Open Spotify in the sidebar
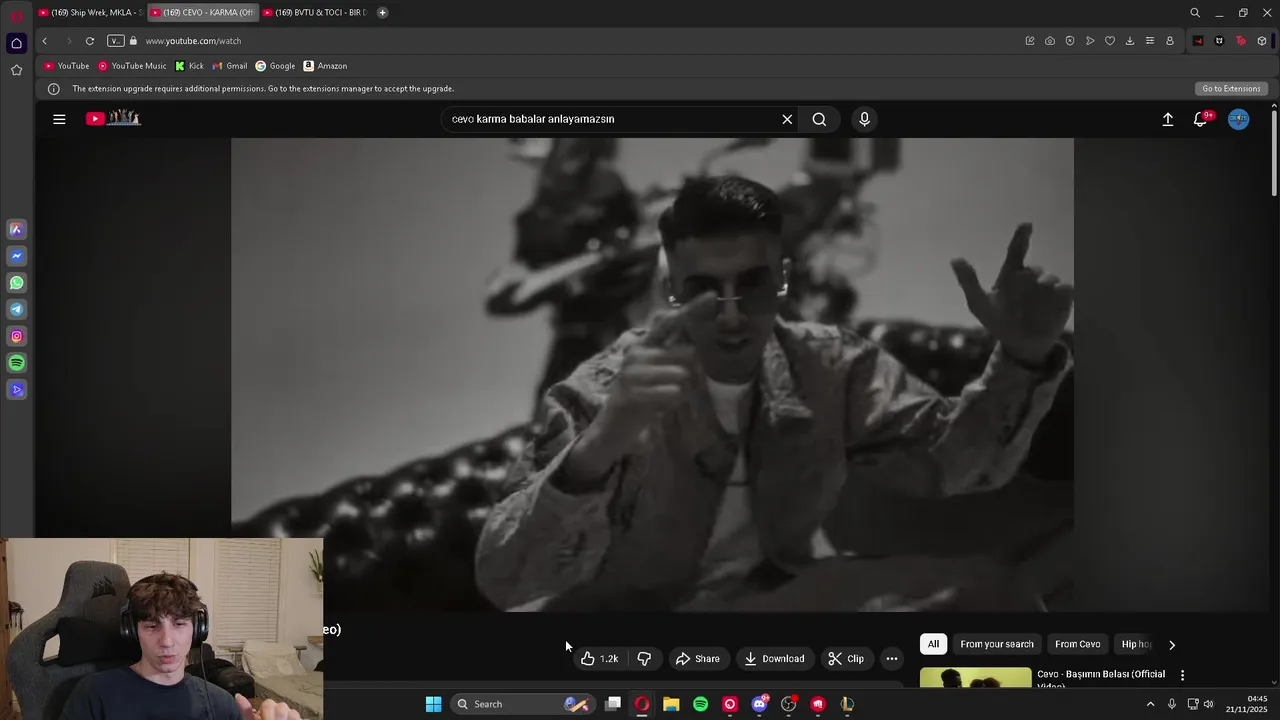 click(16, 363)
